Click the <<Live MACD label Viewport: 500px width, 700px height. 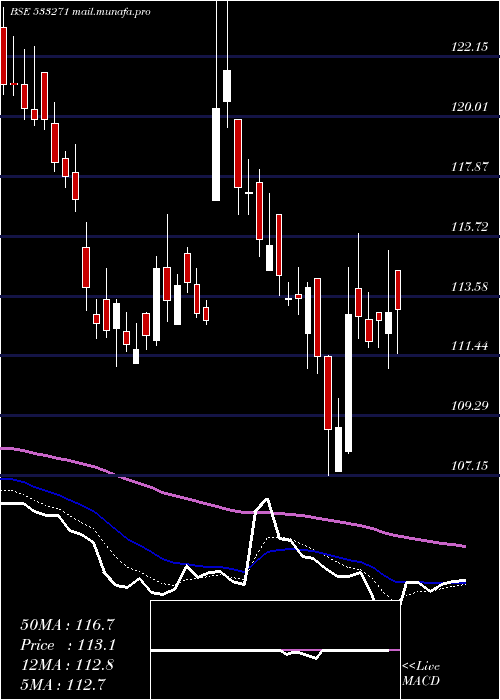pos(421,673)
